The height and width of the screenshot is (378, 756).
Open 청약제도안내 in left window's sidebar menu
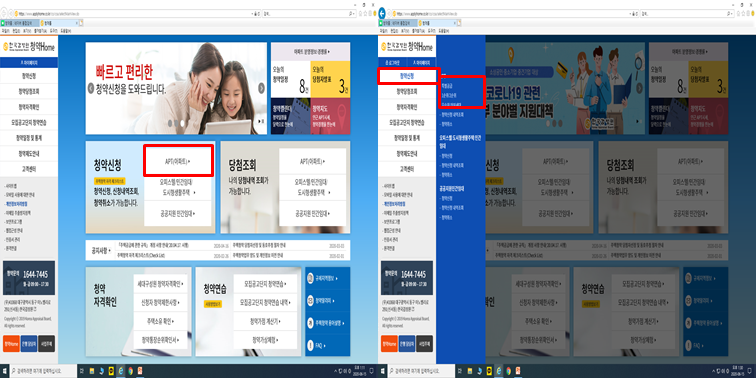[29, 154]
